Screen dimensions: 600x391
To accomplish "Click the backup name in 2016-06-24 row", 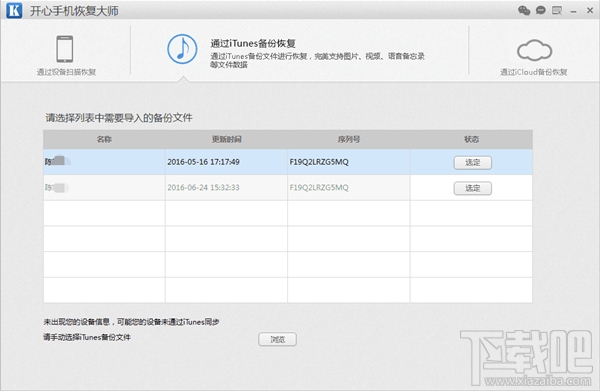I will 57,187.
